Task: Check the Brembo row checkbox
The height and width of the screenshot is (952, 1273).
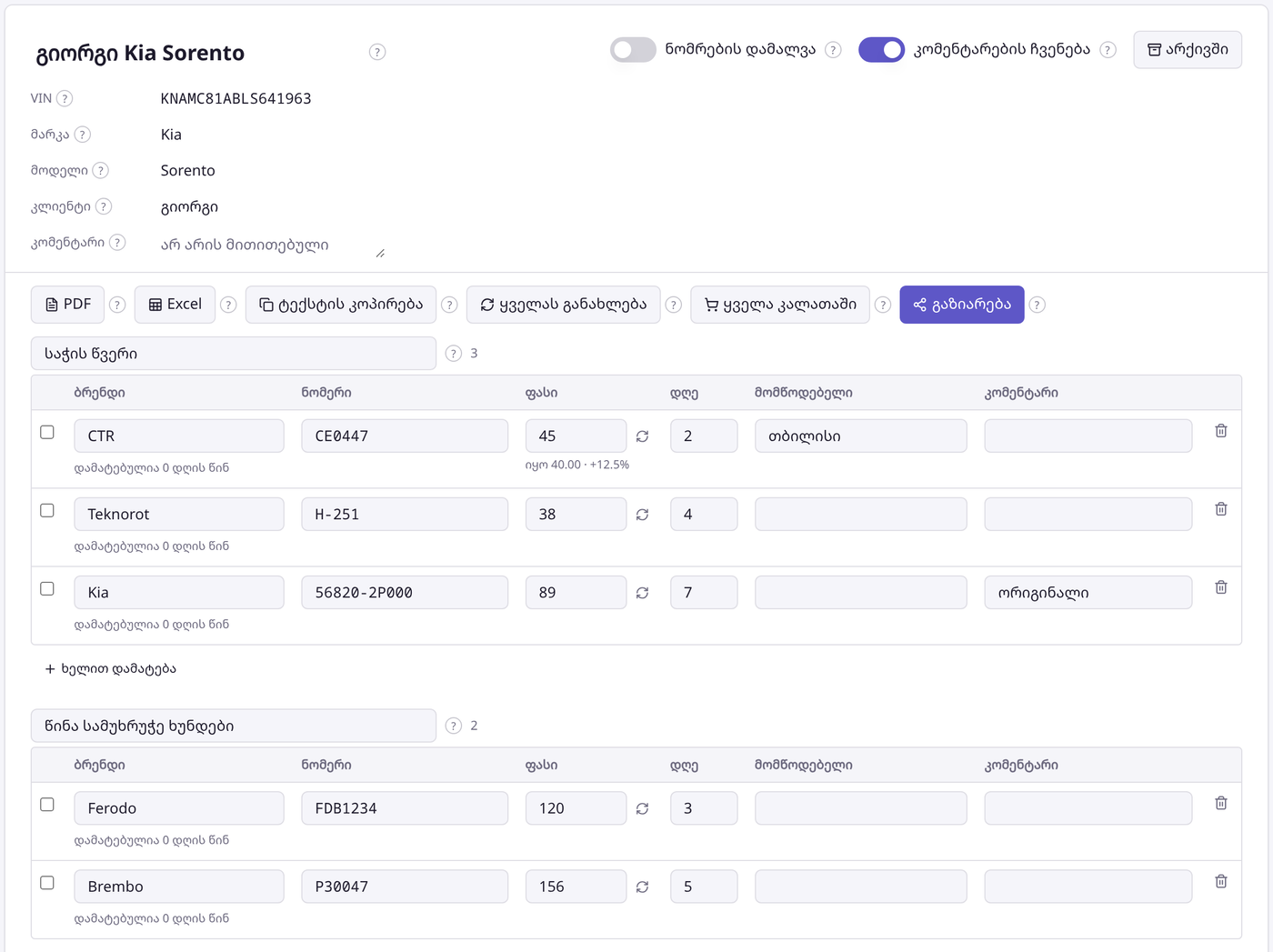Action: point(47,882)
